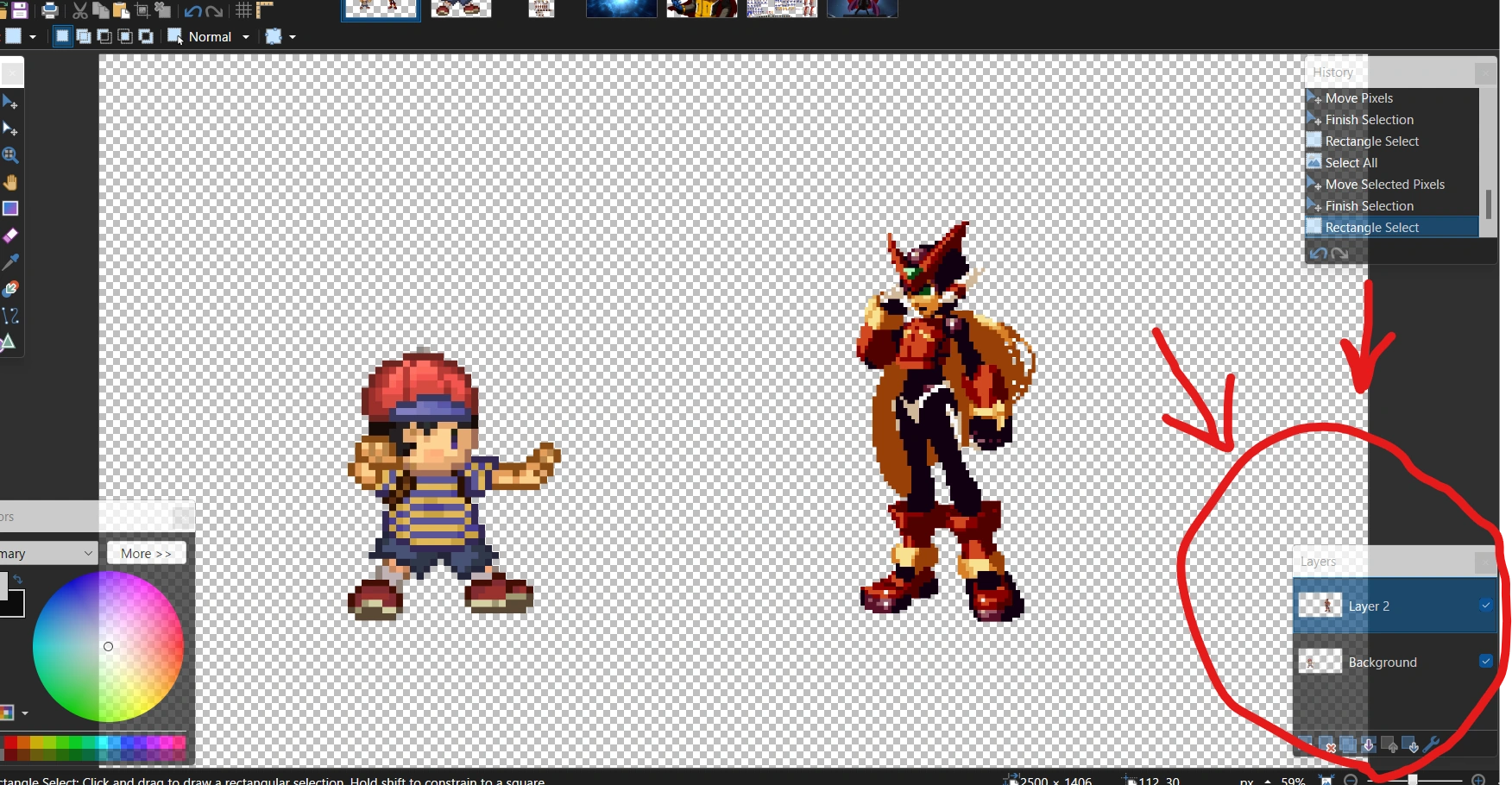This screenshot has height=785, width=1512.
Task: Select Replace selection mode
Action: coord(62,36)
